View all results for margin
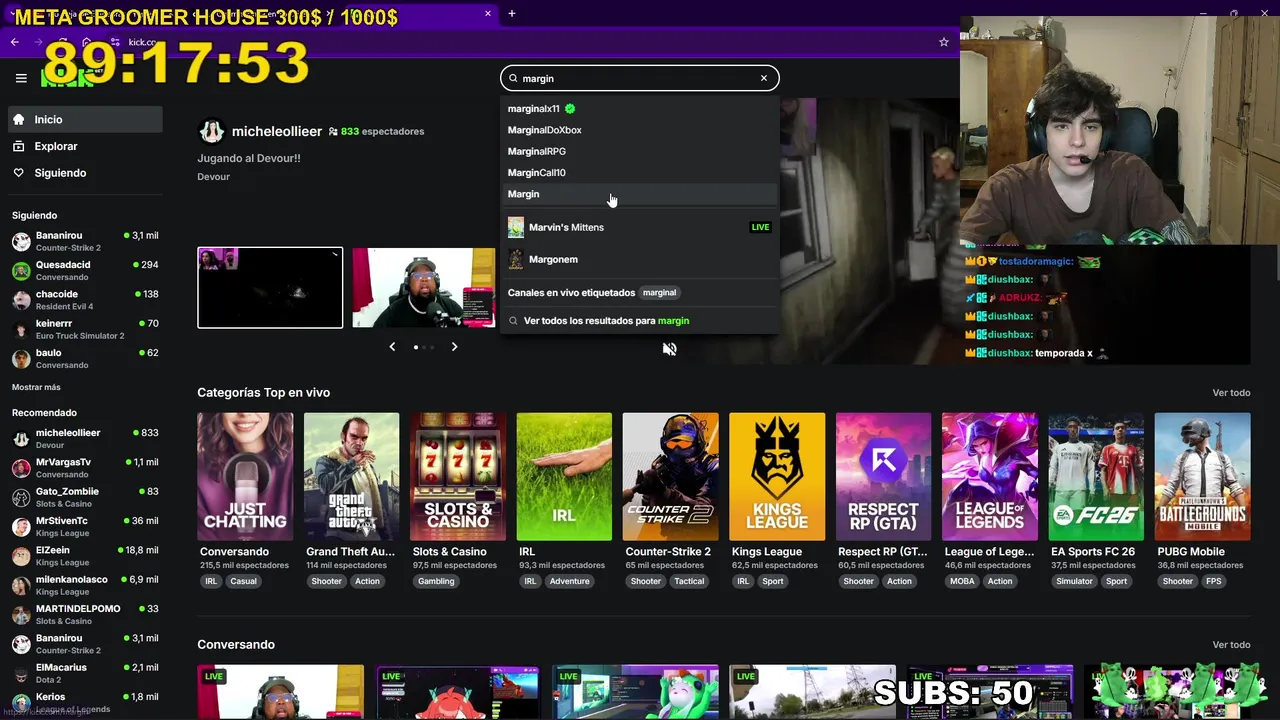The image size is (1280, 720). 640,321
